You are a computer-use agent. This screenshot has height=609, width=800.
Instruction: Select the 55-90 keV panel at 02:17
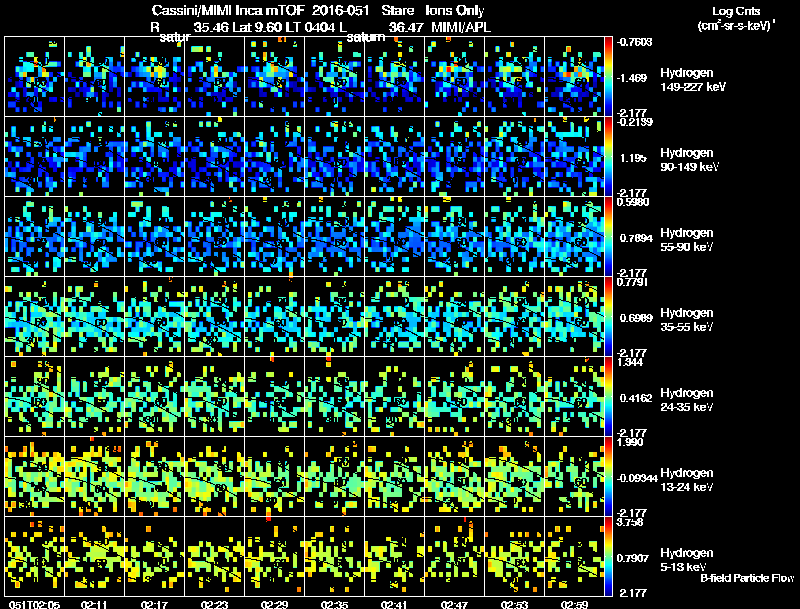coord(155,237)
